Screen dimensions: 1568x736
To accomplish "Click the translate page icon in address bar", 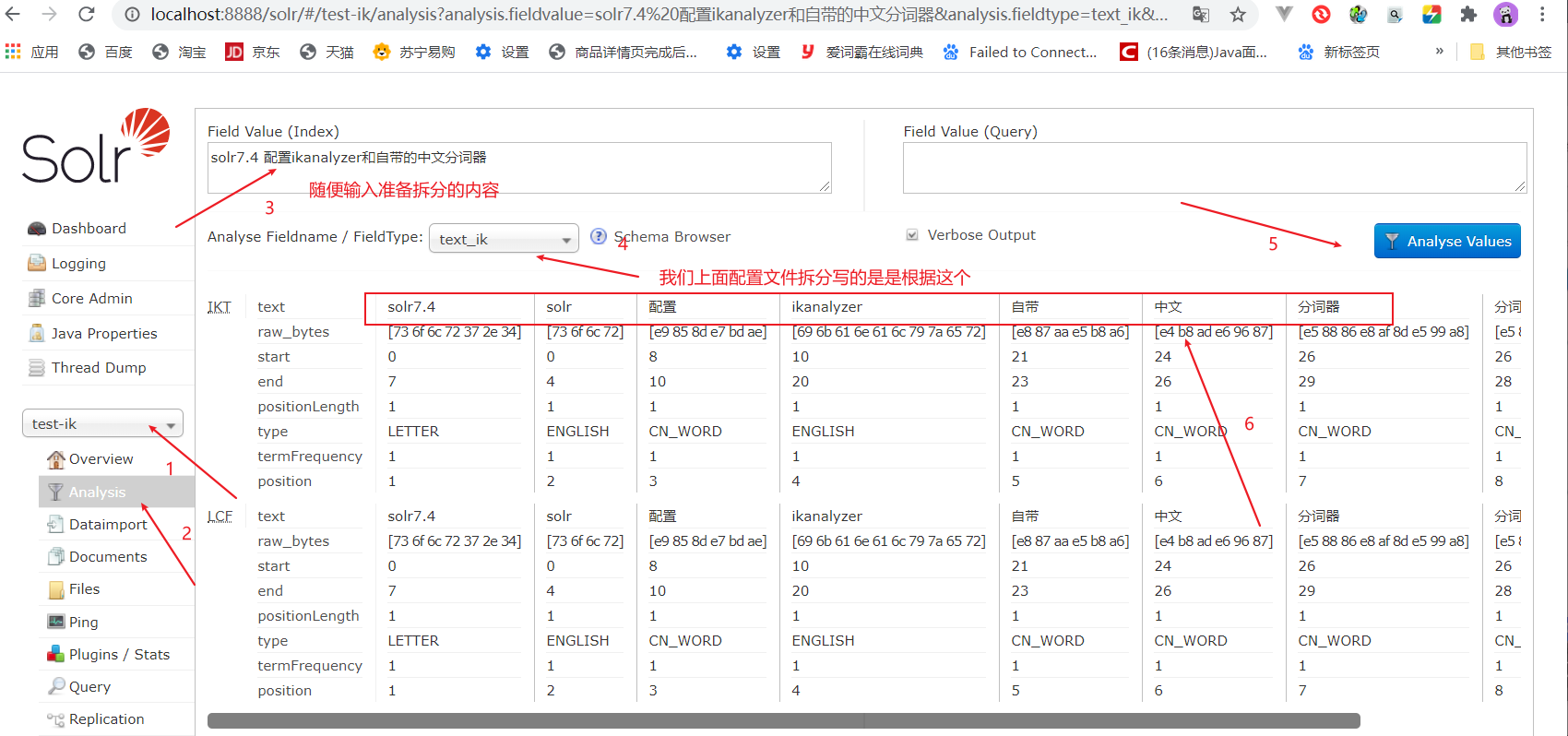I will [x=1201, y=14].
